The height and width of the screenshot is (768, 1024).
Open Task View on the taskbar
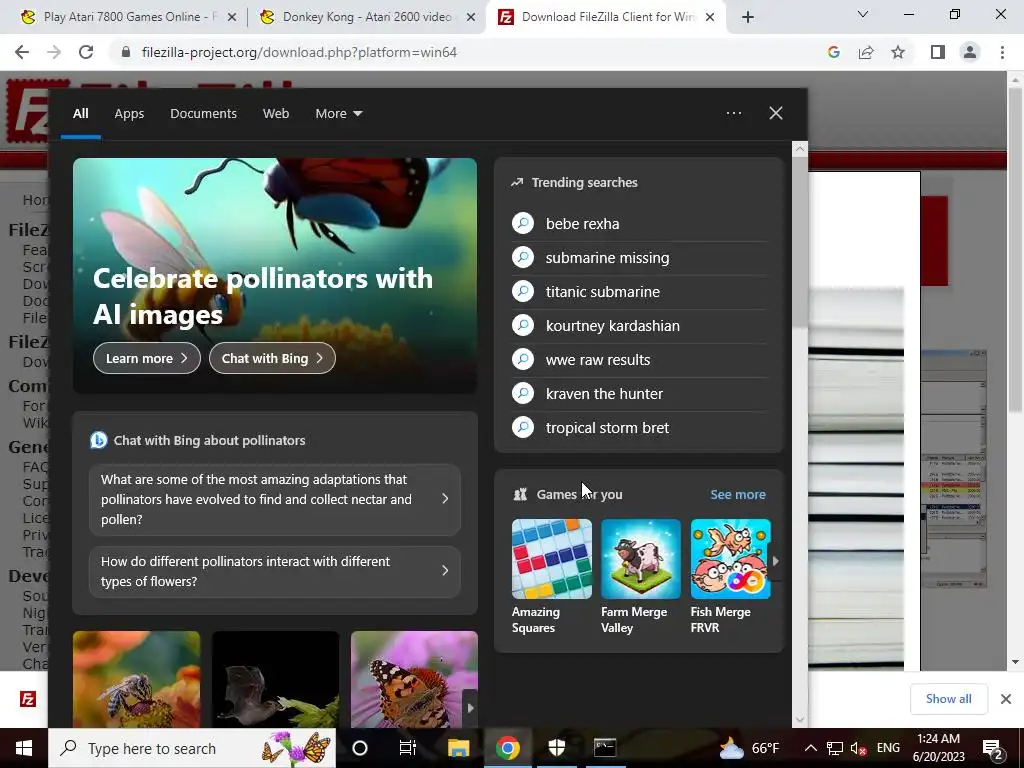[408, 748]
